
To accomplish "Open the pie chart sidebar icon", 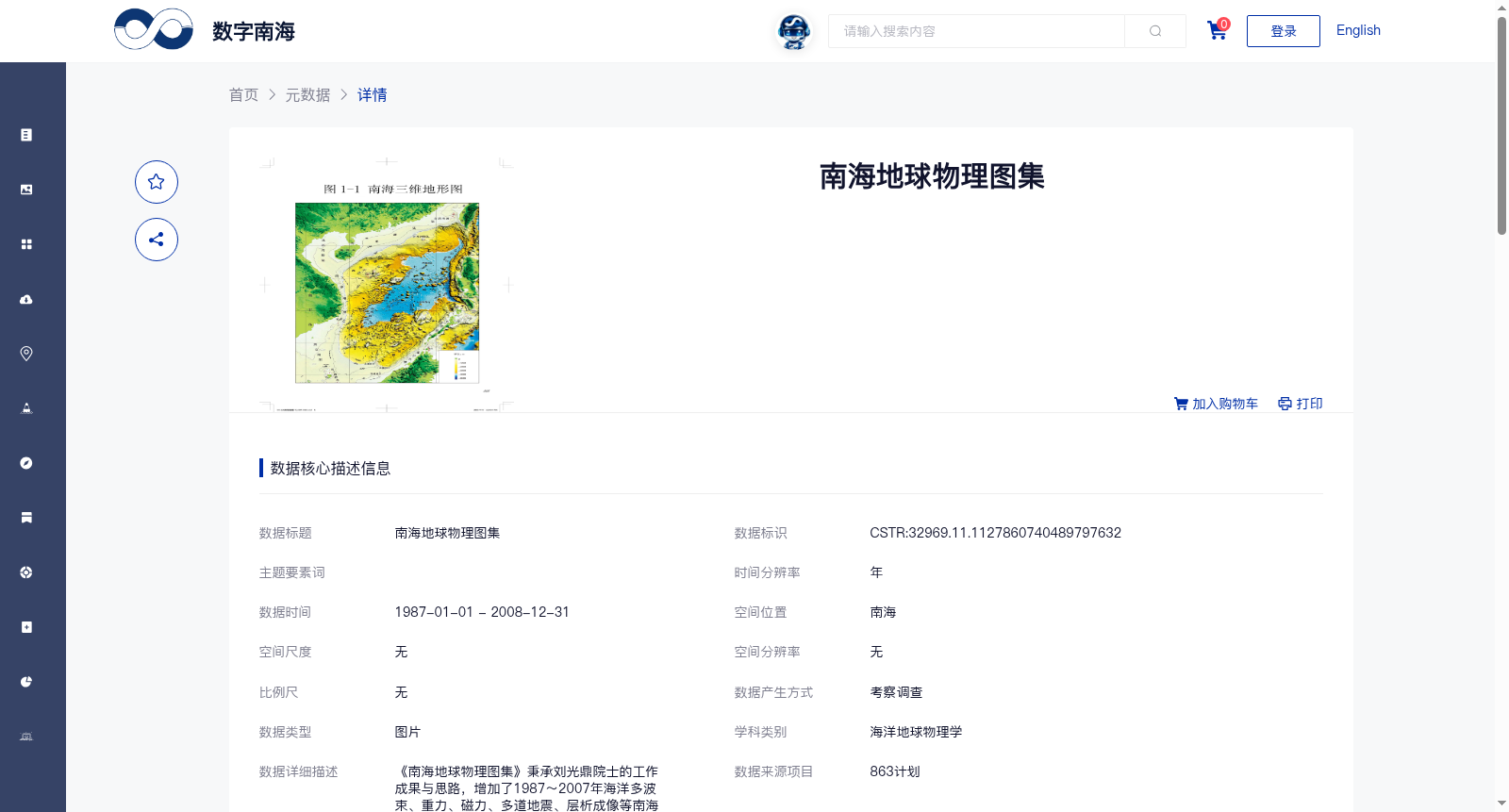I will tap(26, 682).
